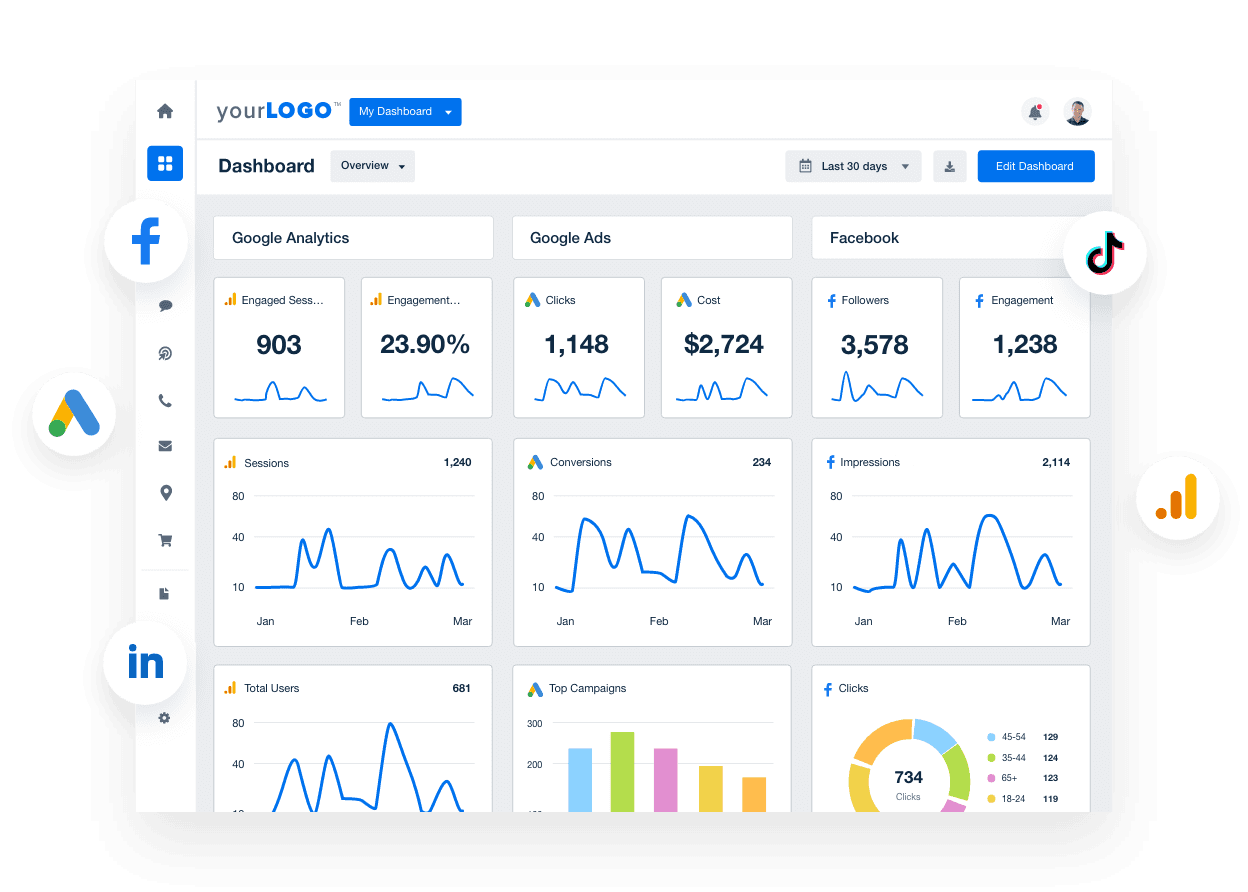The height and width of the screenshot is (892, 1248).
Task: Select the blue Dashboards grid icon
Action: click(x=164, y=163)
